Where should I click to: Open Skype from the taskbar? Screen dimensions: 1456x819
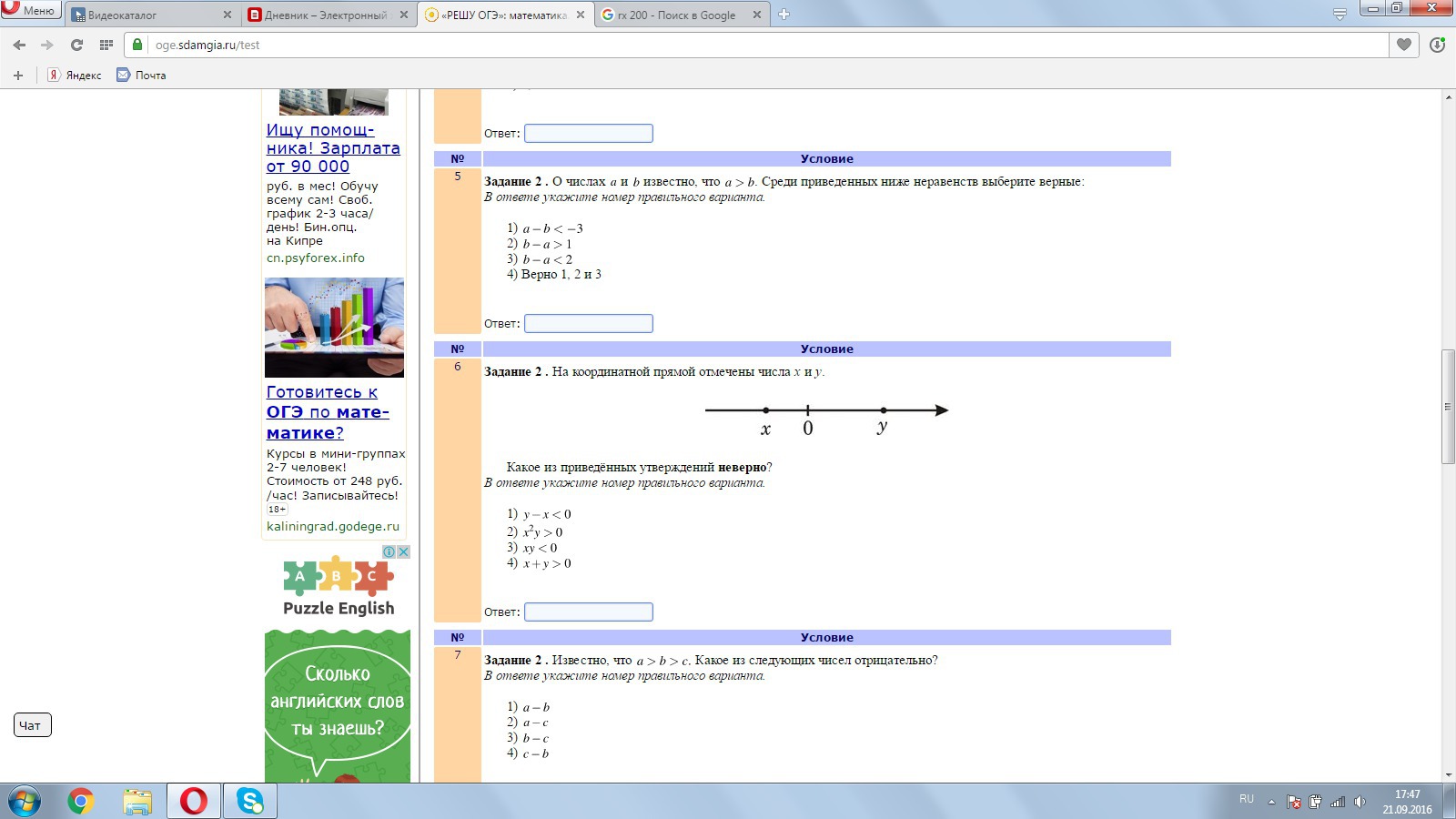click(x=249, y=801)
